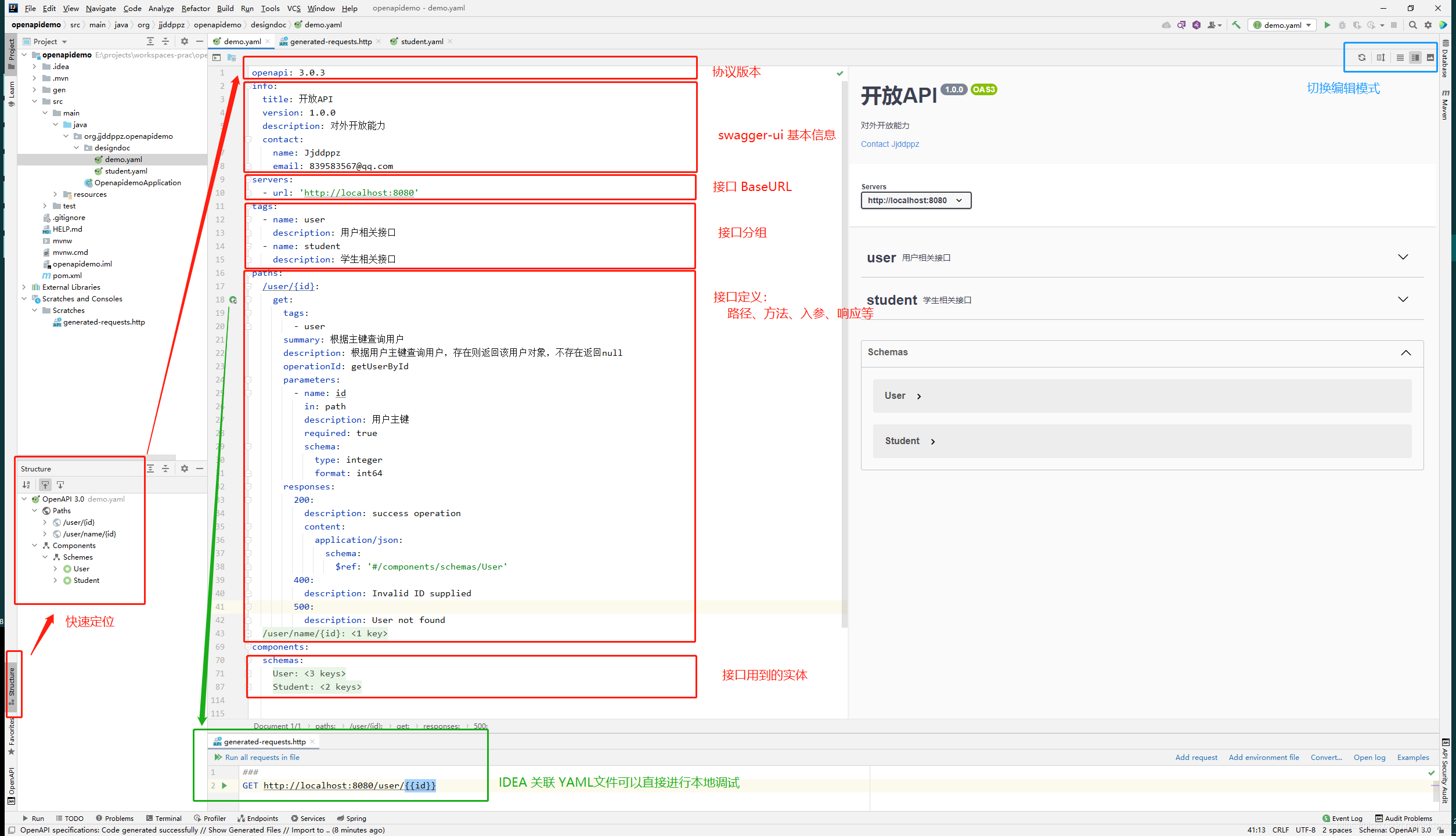This screenshot has width=1456, height=836.
Task: Open the Refactor menu
Action: 195,8
